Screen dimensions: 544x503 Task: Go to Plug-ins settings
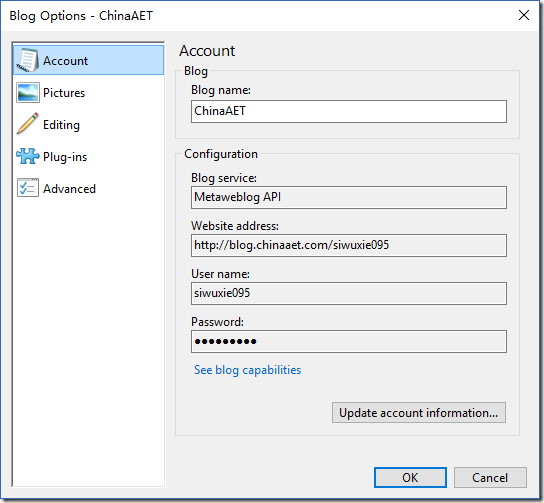[x=88, y=156]
